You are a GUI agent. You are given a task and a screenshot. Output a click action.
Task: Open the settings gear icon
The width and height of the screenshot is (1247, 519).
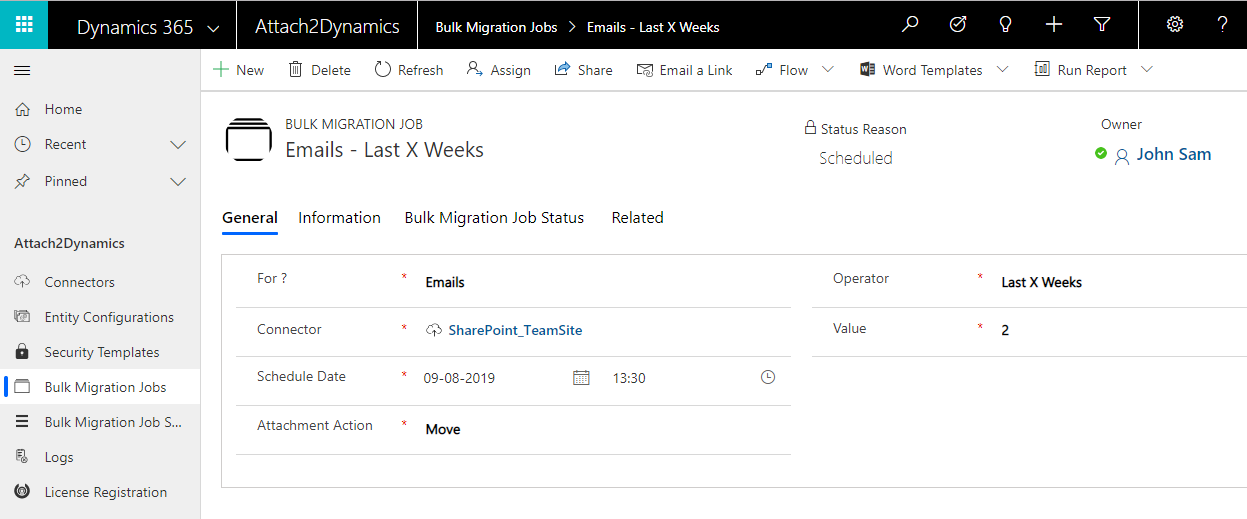pos(1175,25)
